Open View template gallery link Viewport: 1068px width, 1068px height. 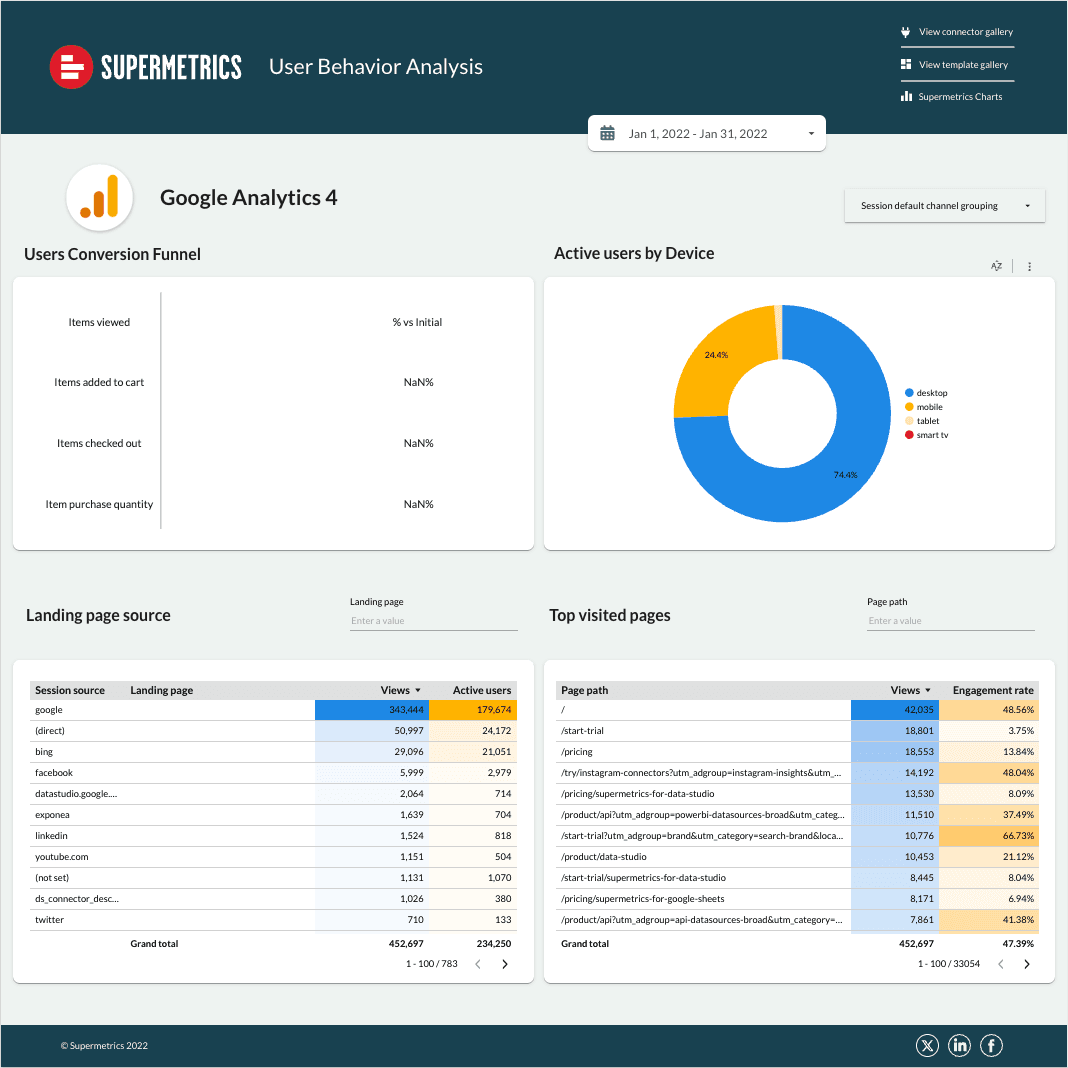pyautogui.click(x=962, y=65)
